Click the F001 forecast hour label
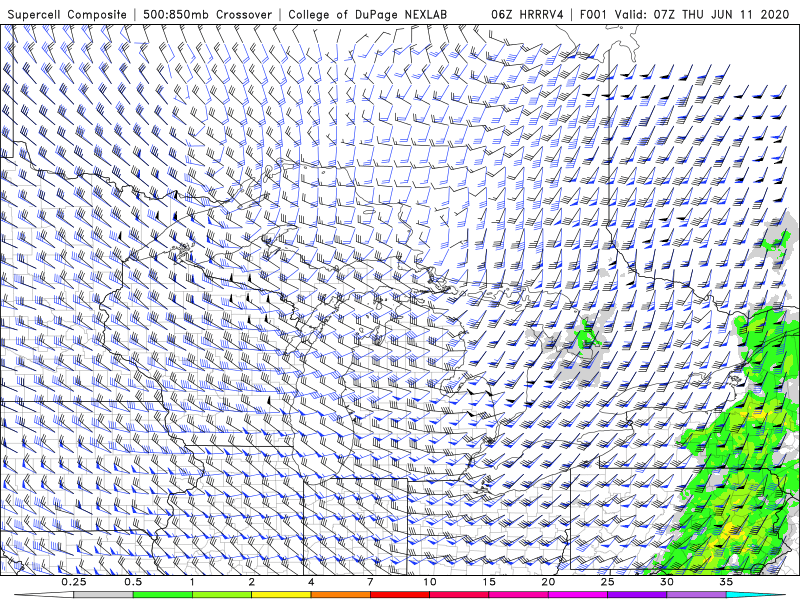800x600 pixels. (x=593, y=14)
